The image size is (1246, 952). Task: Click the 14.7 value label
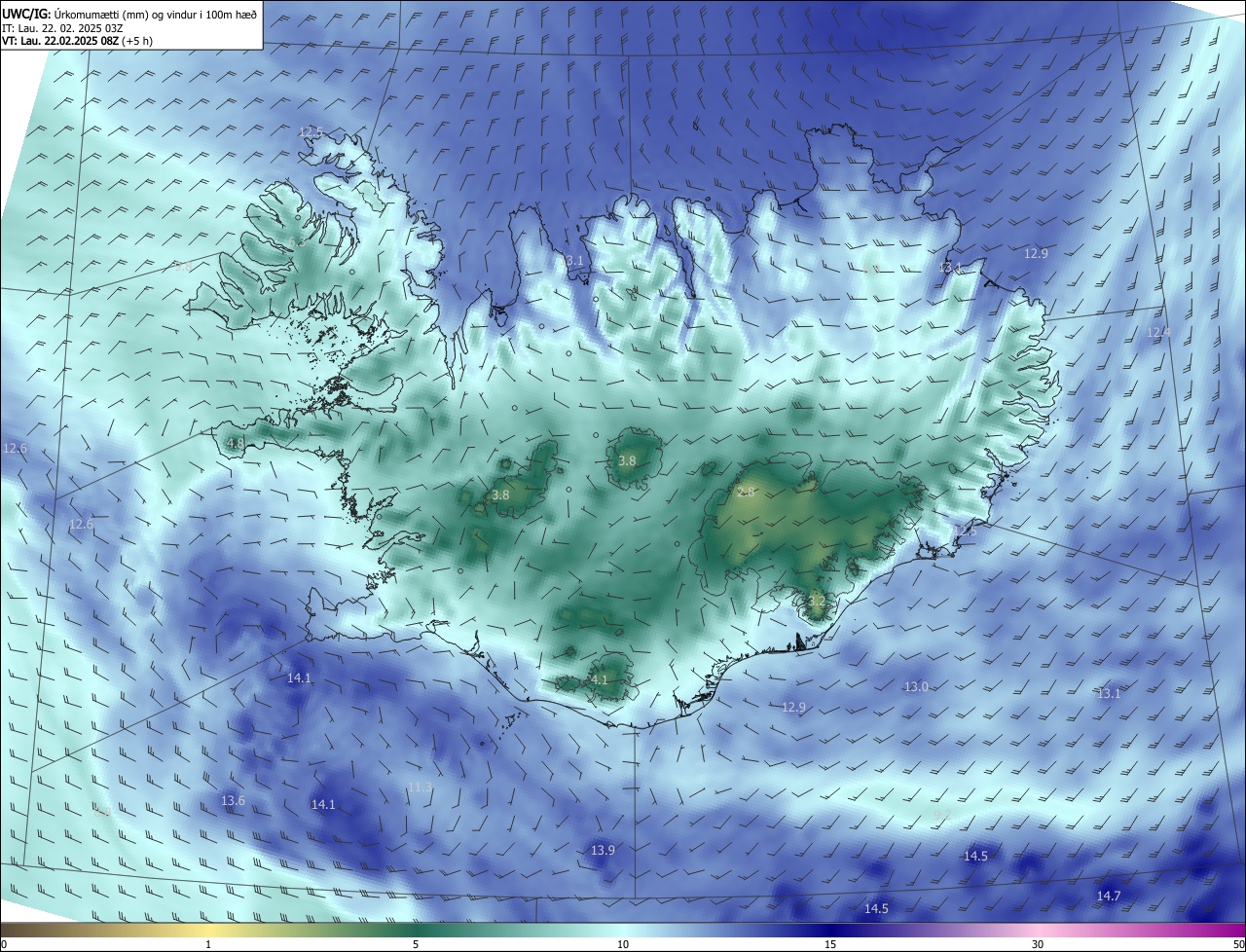click(x=1109, y=896)
